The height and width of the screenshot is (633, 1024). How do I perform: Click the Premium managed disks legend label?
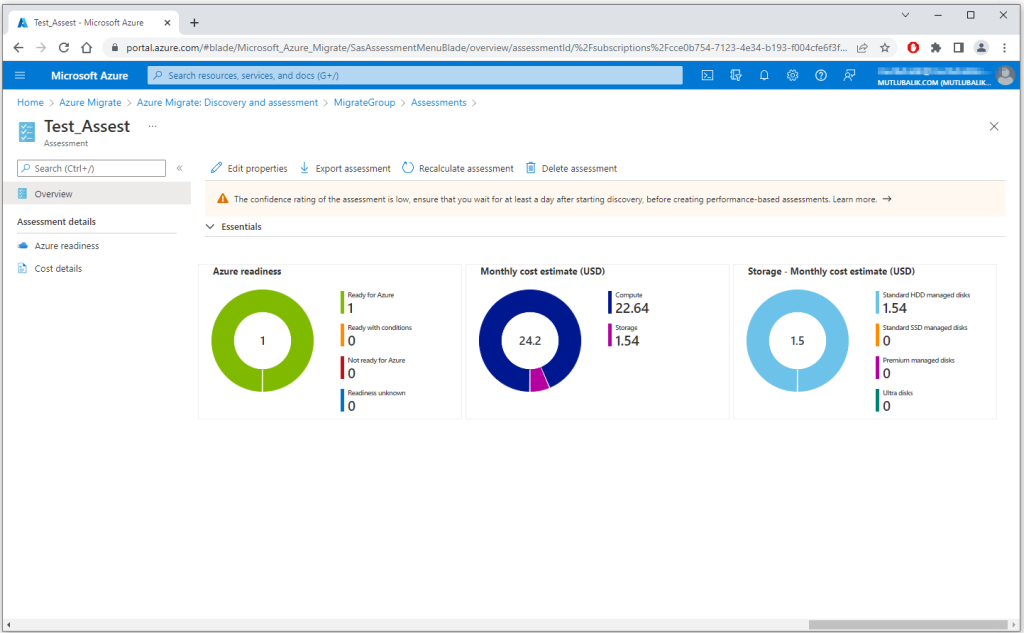pos(918,361)
